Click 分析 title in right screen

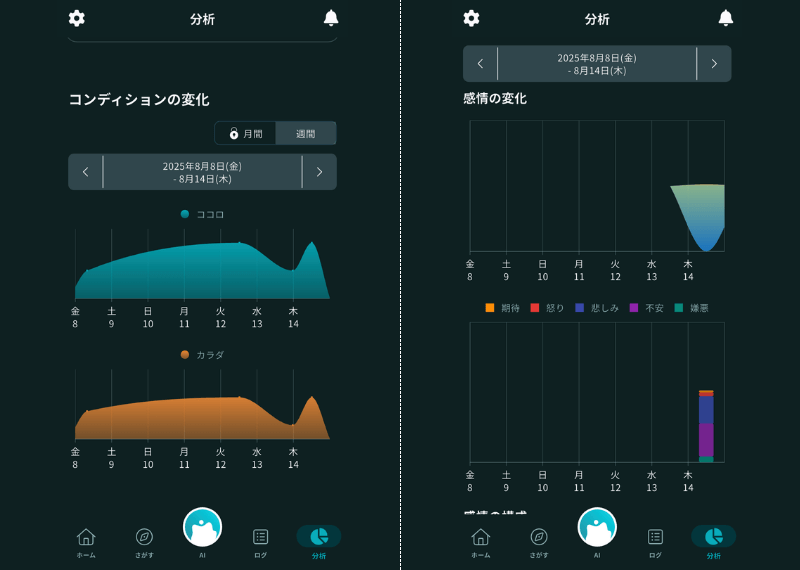(597, 19)
